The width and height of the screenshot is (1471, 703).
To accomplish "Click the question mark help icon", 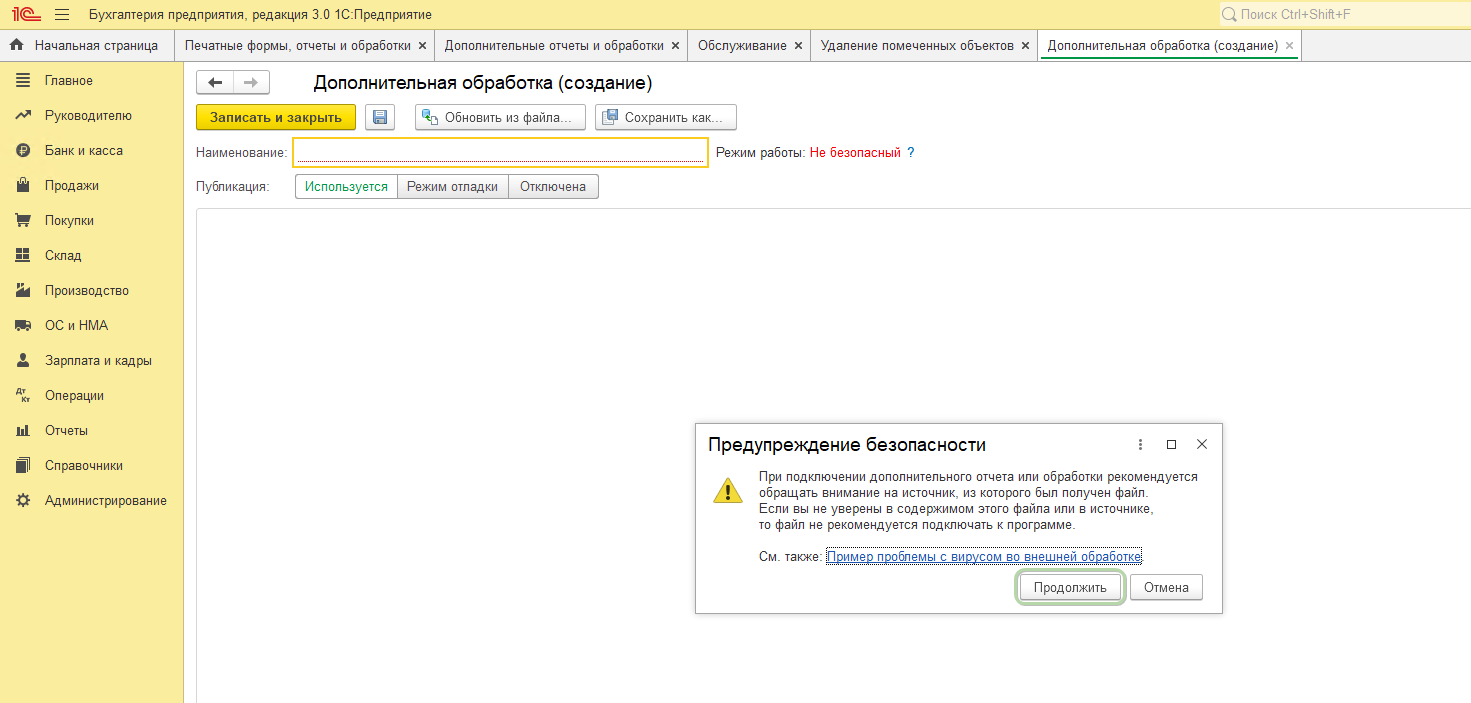I will [911, 153].
